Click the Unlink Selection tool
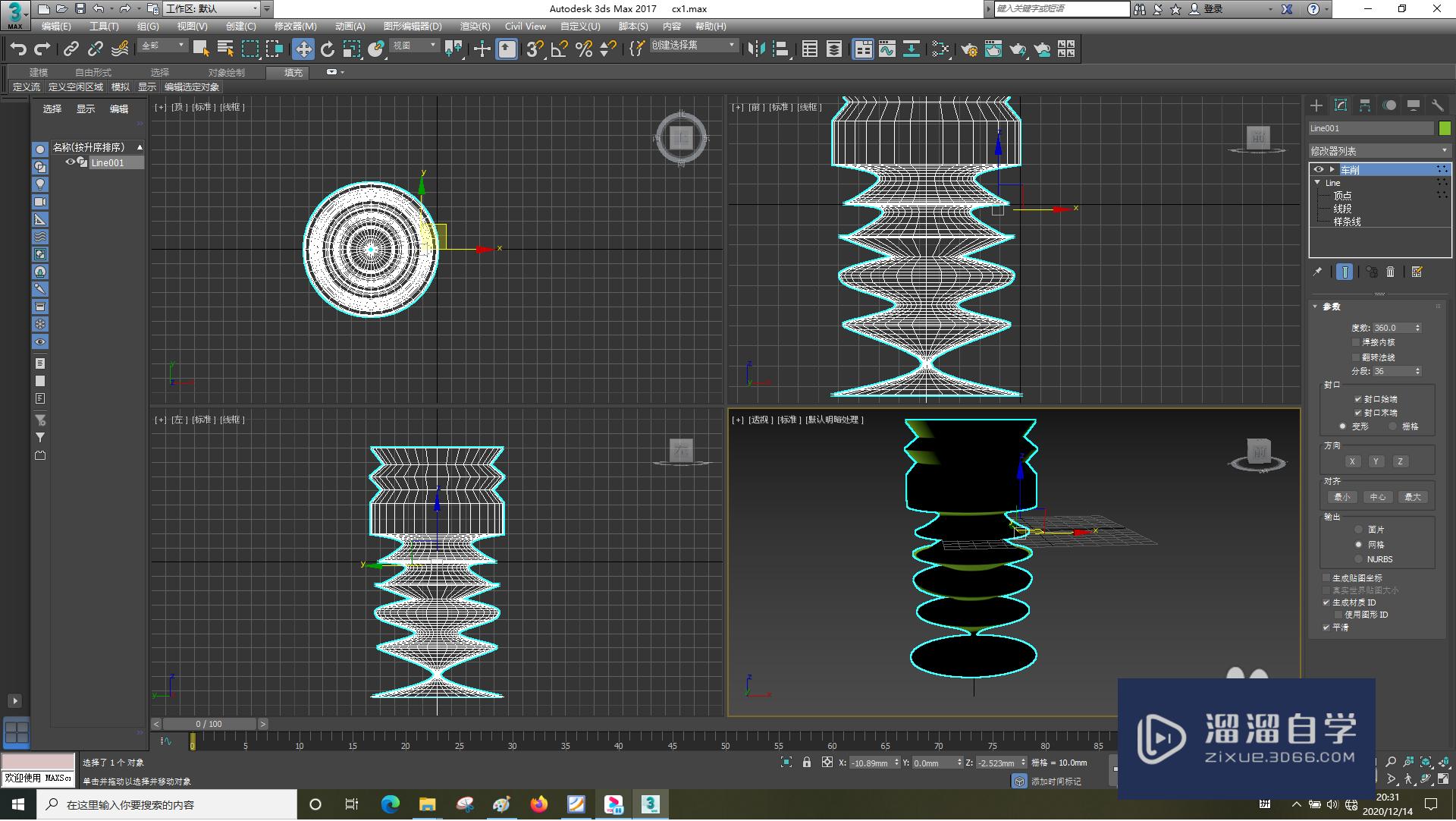1456x821 pixels. coord(95,49)
